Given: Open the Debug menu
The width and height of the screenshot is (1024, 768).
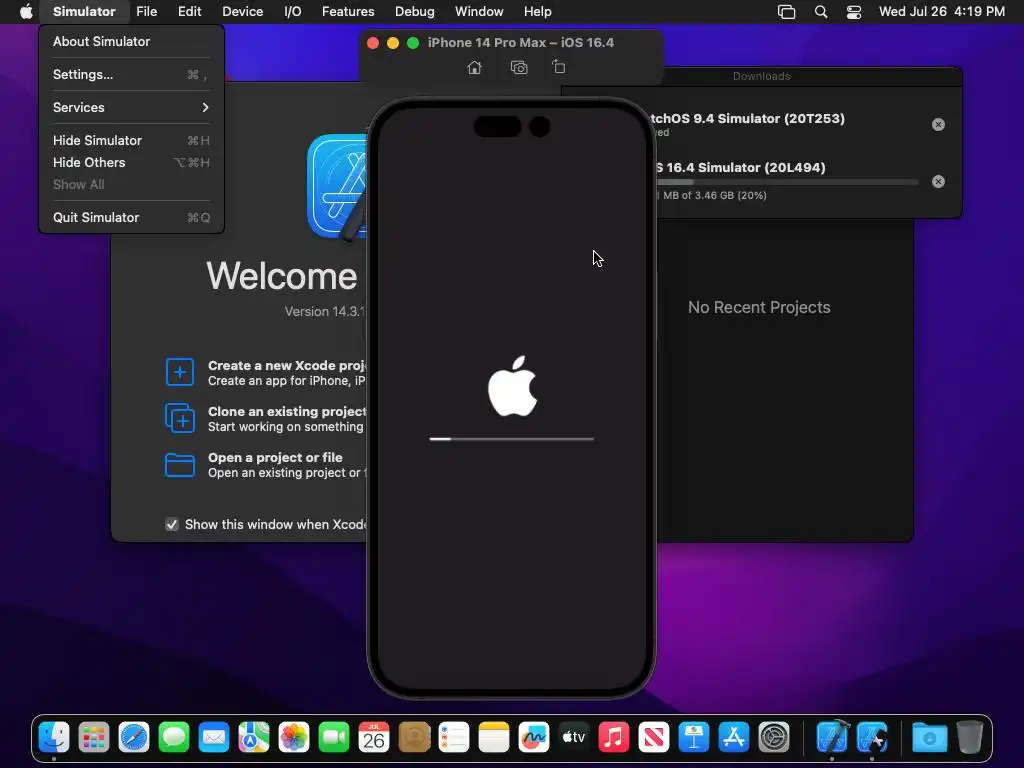Looking at the screenshot, I should [x=415, y=12].
